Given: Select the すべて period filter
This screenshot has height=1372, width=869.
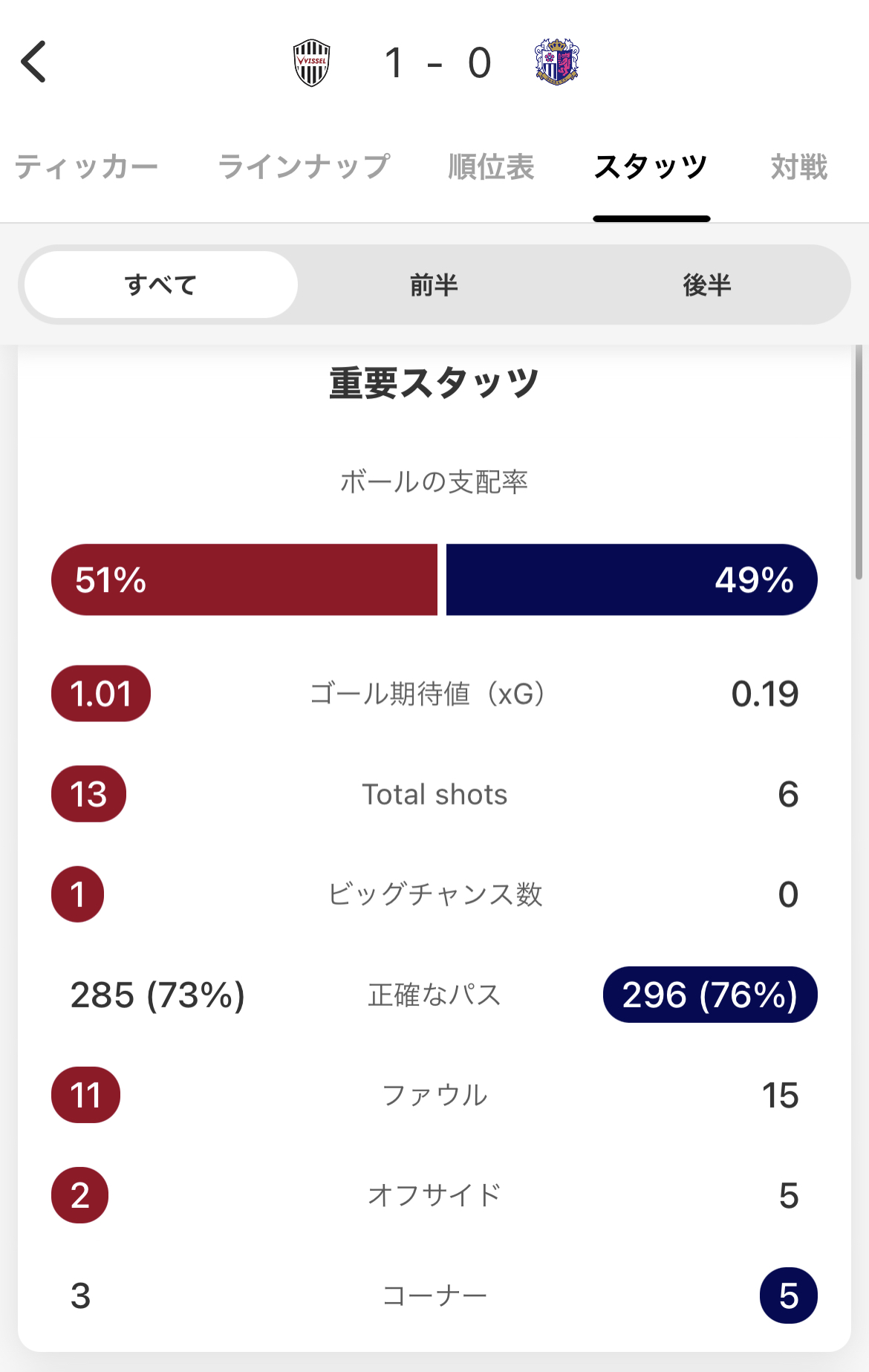Looking at the screenshot, I should point(161,285).
